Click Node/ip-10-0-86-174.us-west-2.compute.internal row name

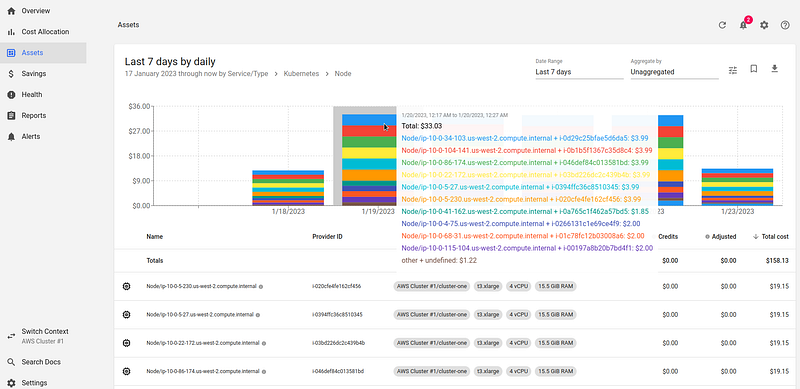click(203, 371)
